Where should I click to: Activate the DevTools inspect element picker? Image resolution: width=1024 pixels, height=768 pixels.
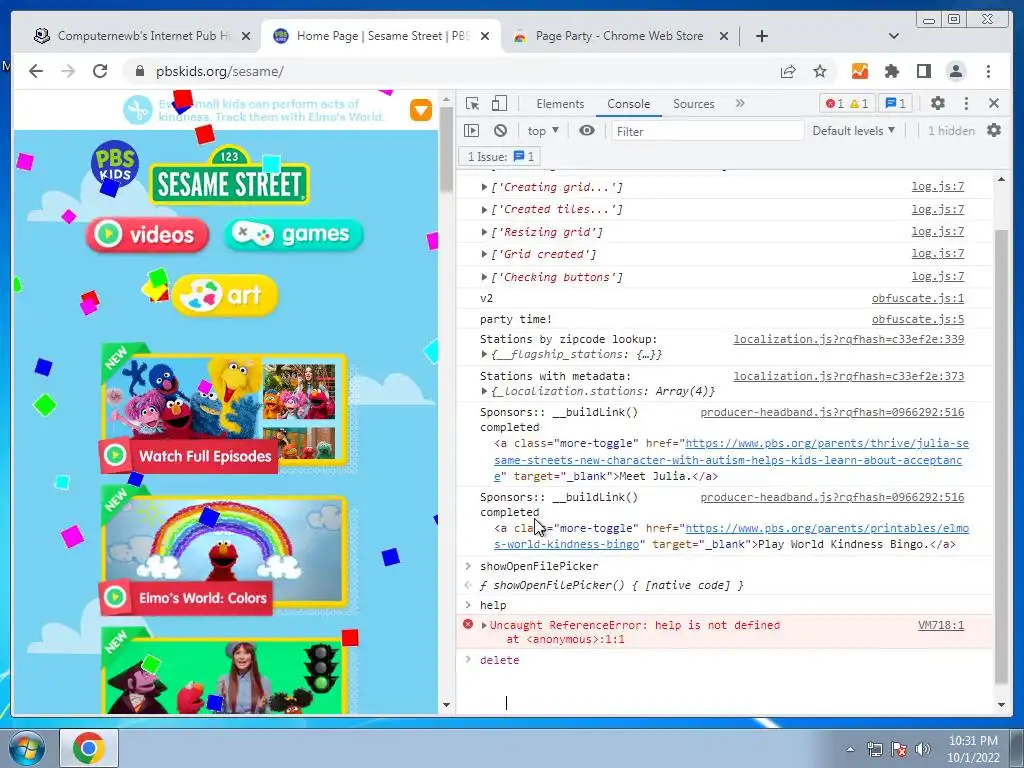click(472, 103)
